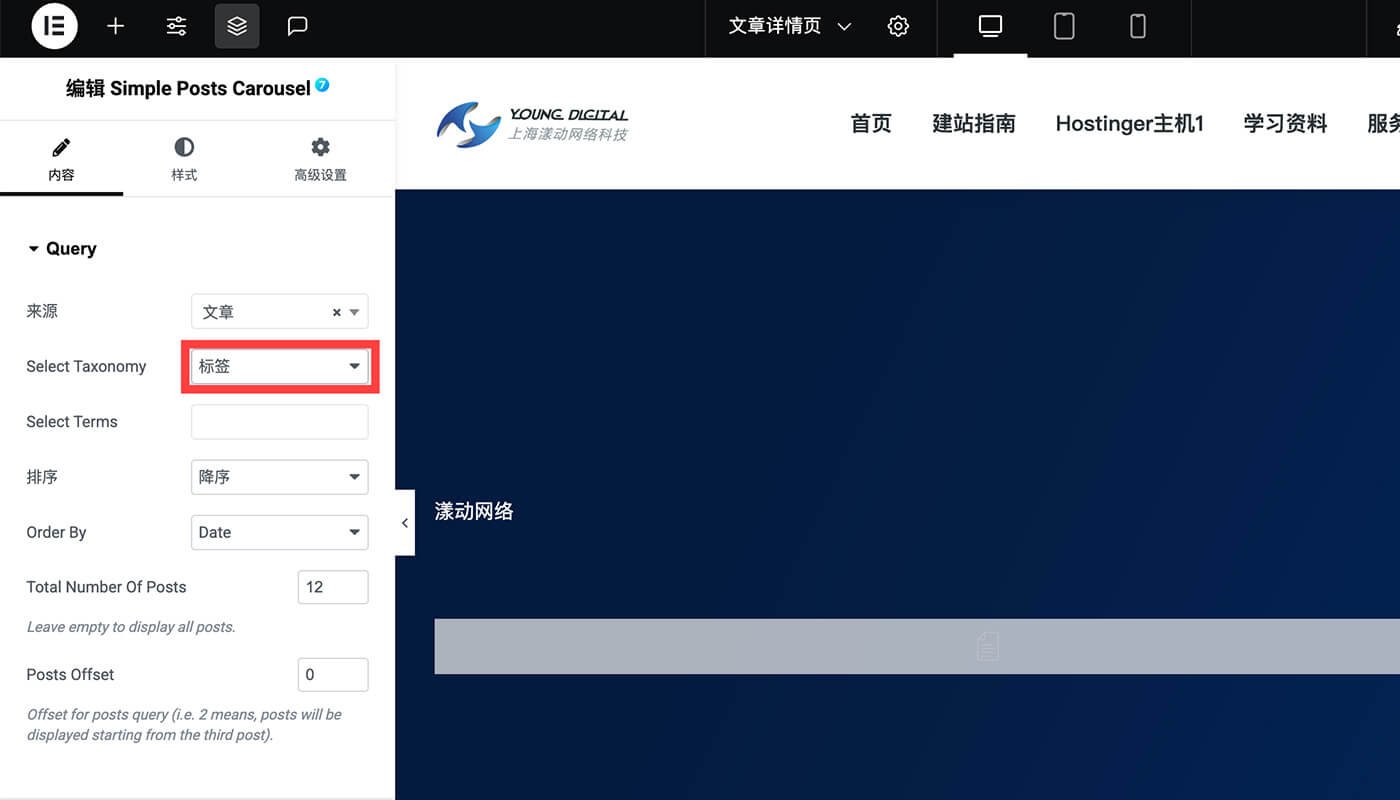Open the Select Taxonomy dropdown
1400x800 pixels.
279,367
